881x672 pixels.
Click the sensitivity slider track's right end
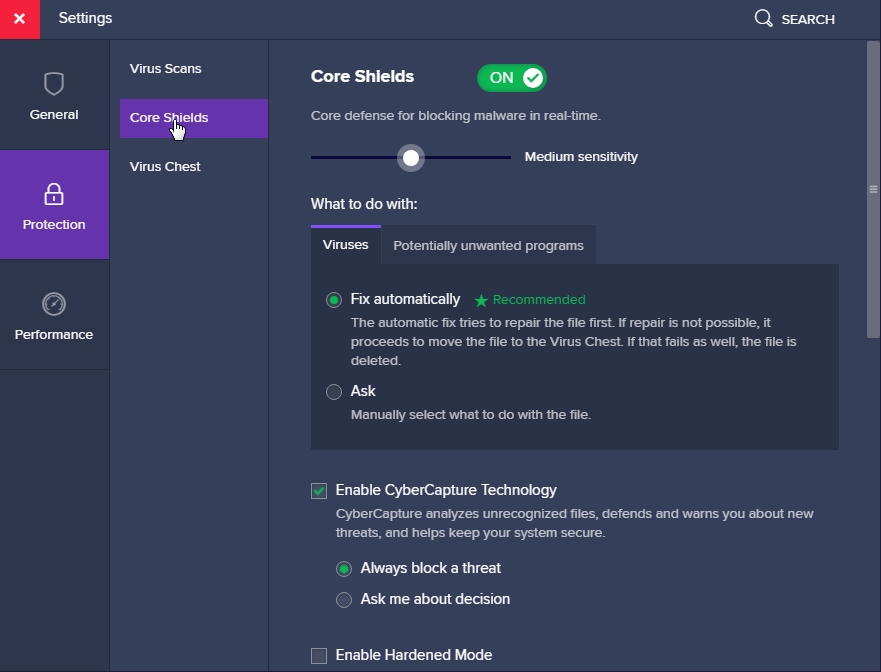508,158
